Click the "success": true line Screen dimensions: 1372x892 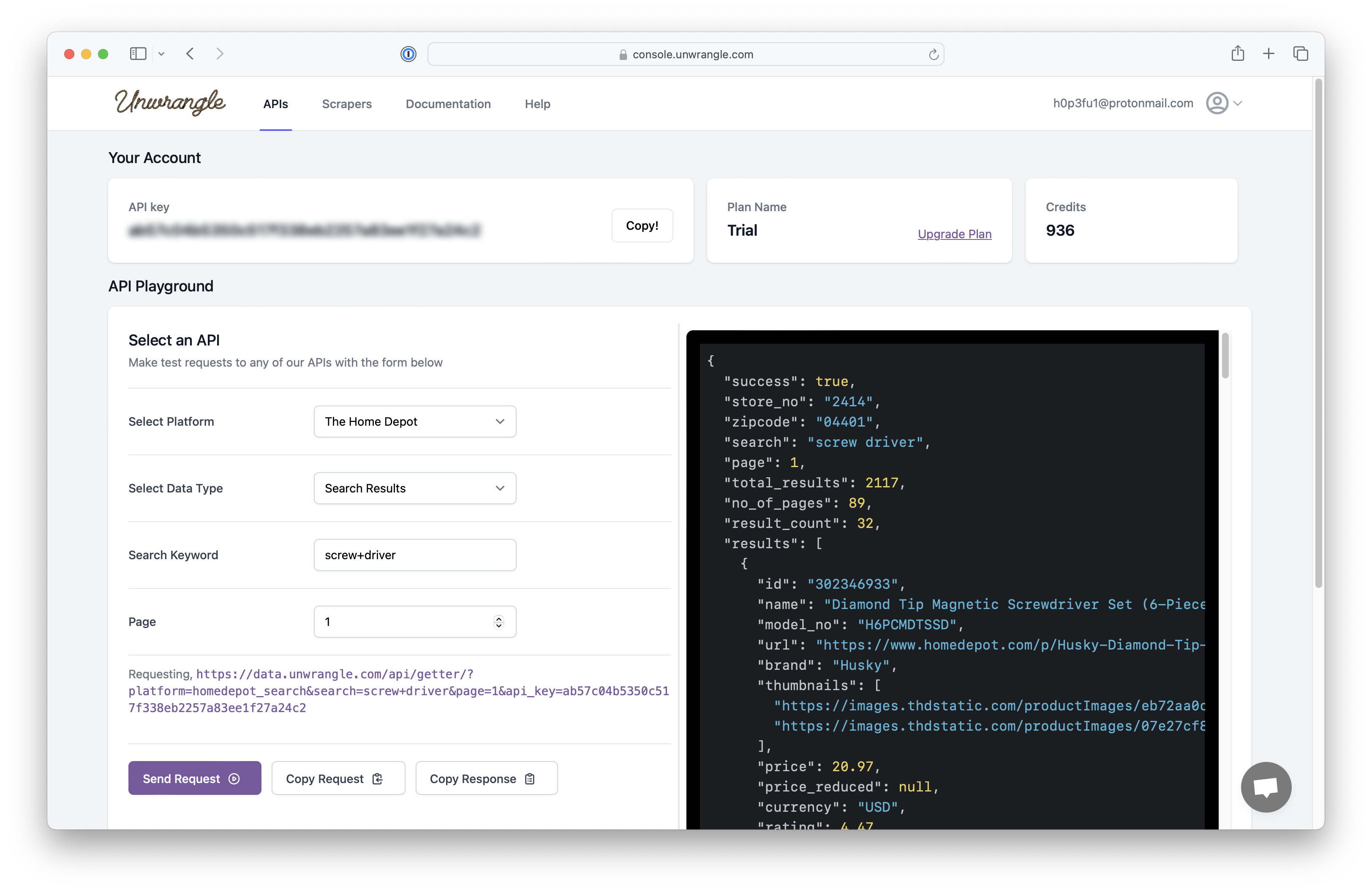789,381
